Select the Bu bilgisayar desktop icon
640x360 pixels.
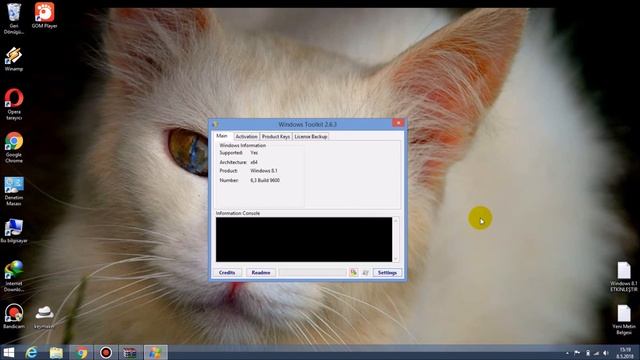point(14,231)
